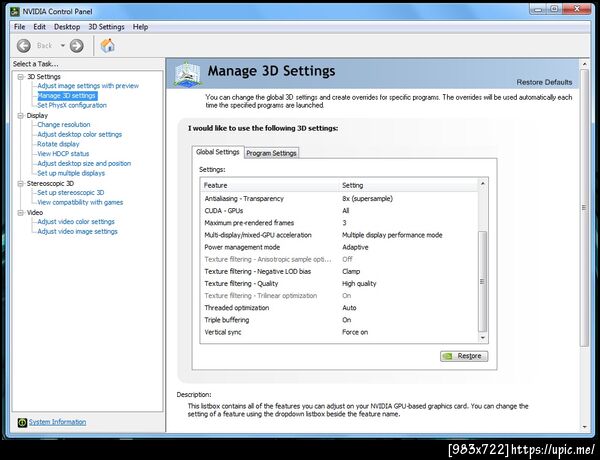
Task: Click the Forward arrow icon in toolbar
Action: 77,46
